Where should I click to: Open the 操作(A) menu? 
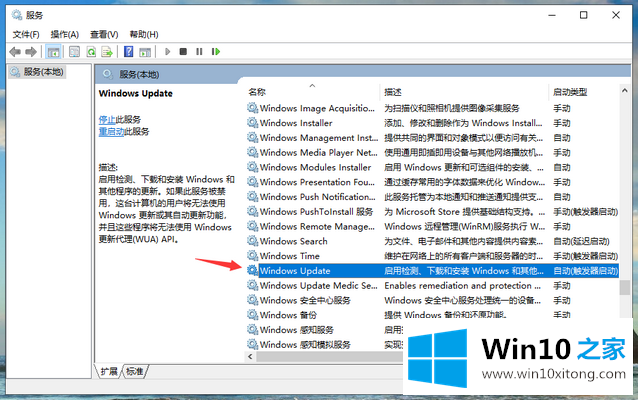click(65, 34)
